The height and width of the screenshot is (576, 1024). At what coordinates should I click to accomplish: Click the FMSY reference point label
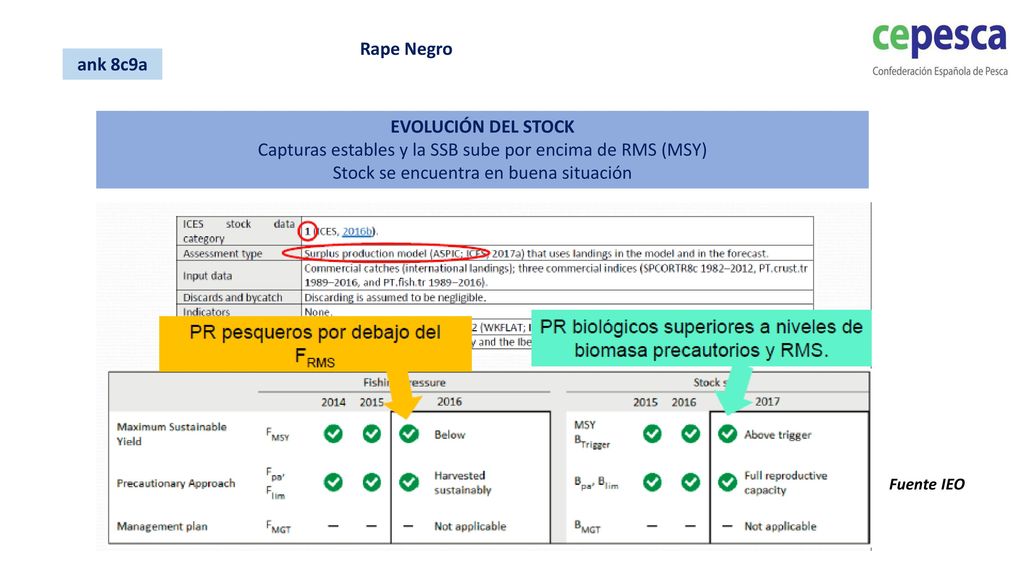278,434
